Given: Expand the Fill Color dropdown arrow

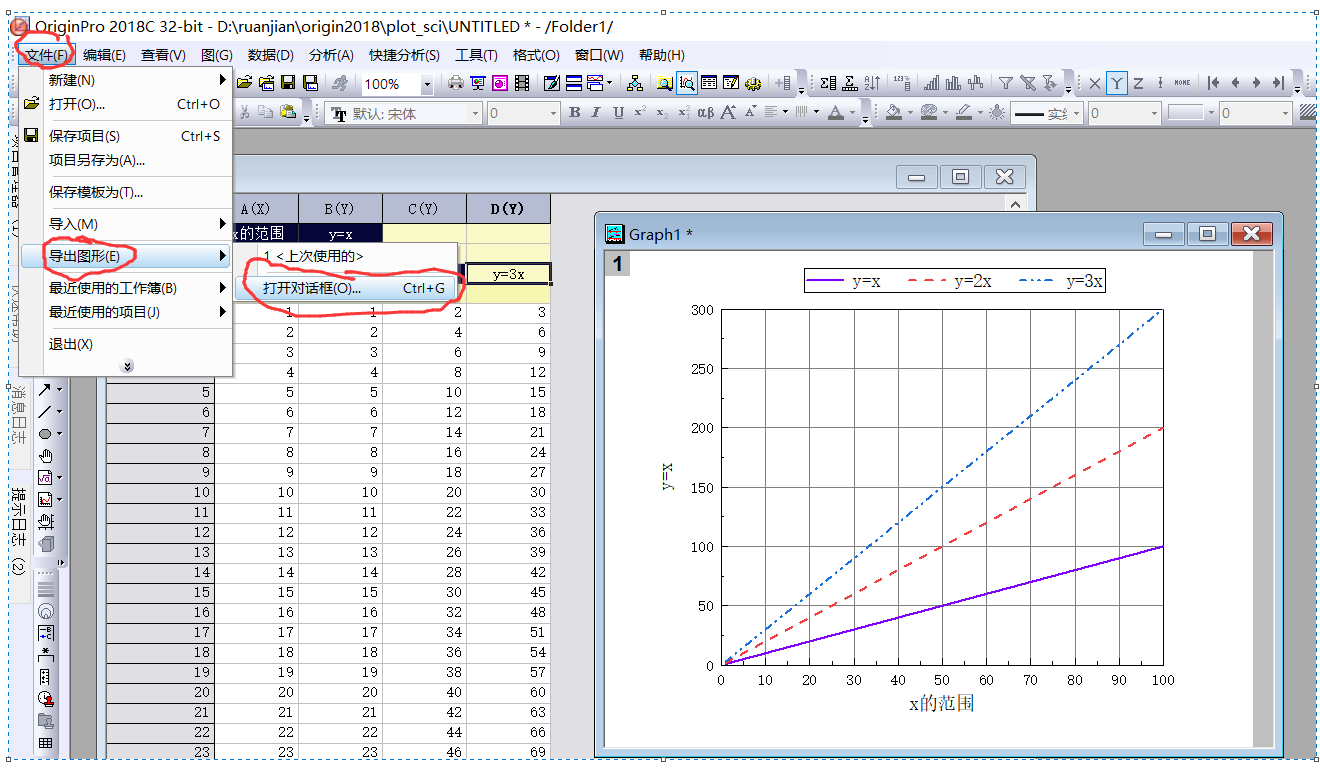Looking at the screenshot, I should pos(910,113).
